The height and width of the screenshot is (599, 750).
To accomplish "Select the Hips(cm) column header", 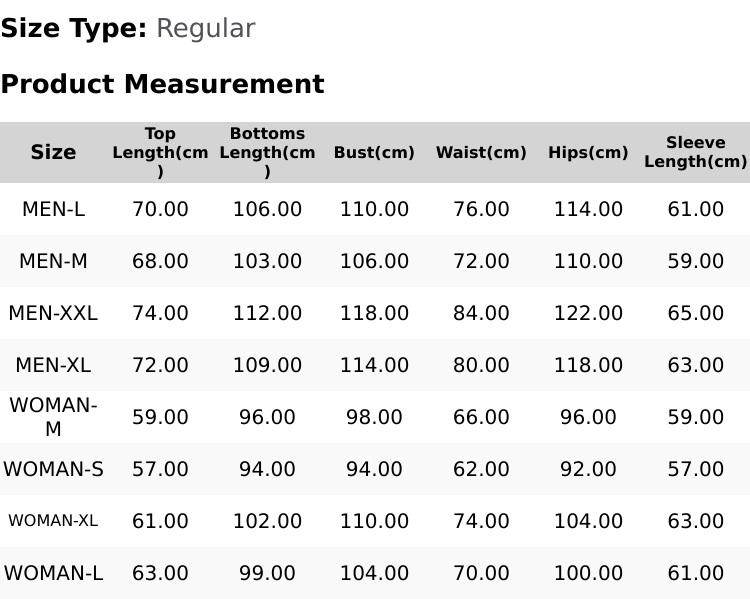I will [588, 152].
